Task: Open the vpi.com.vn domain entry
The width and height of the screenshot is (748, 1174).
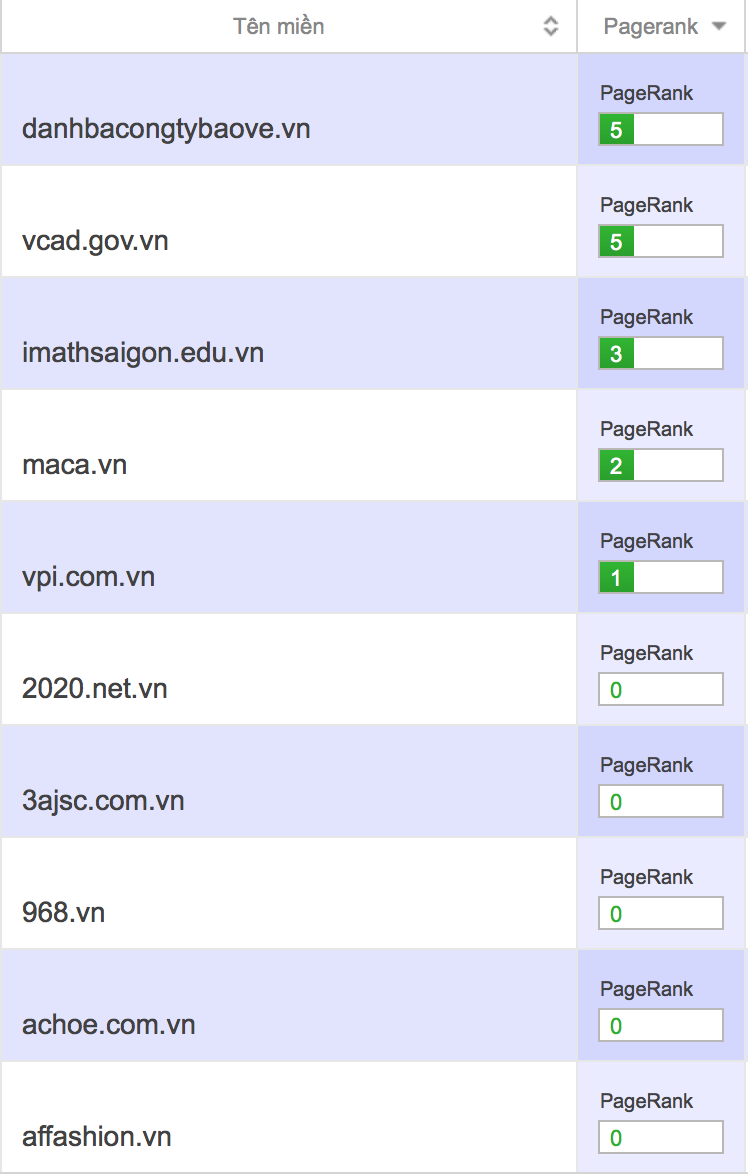Action: coord(89,577)
